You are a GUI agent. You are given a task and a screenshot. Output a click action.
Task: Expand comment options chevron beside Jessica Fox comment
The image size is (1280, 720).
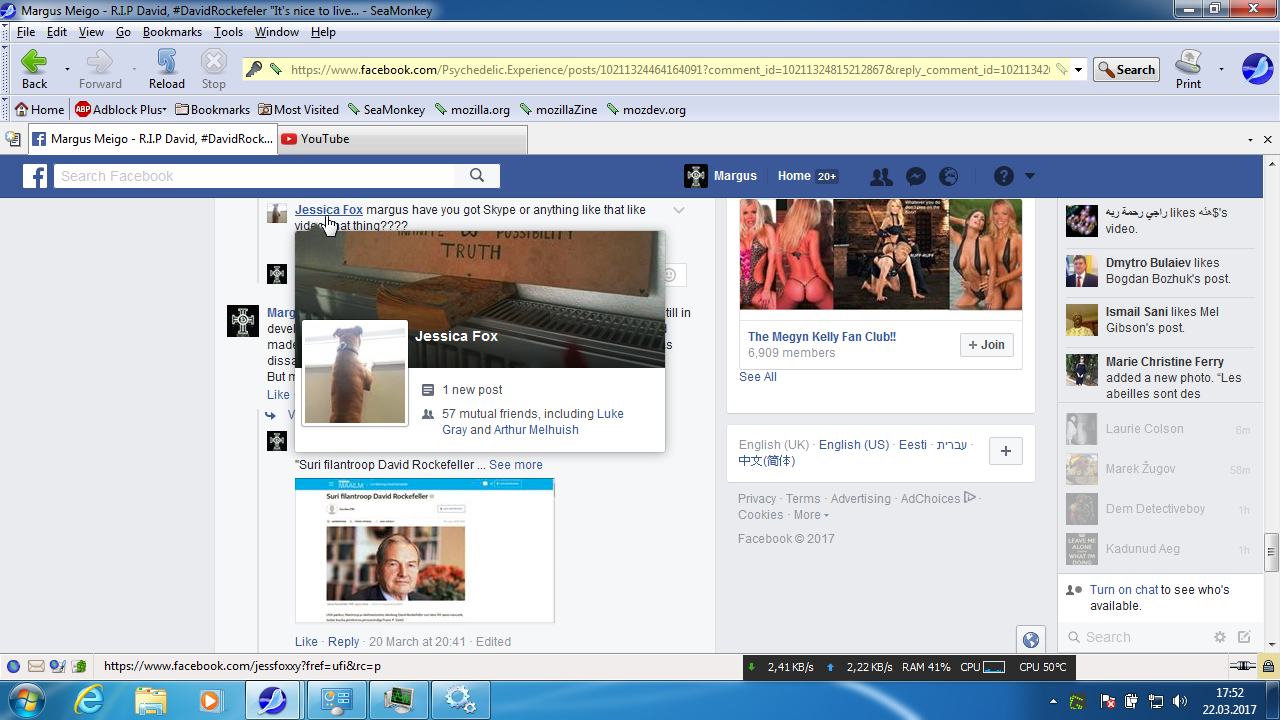679,210
